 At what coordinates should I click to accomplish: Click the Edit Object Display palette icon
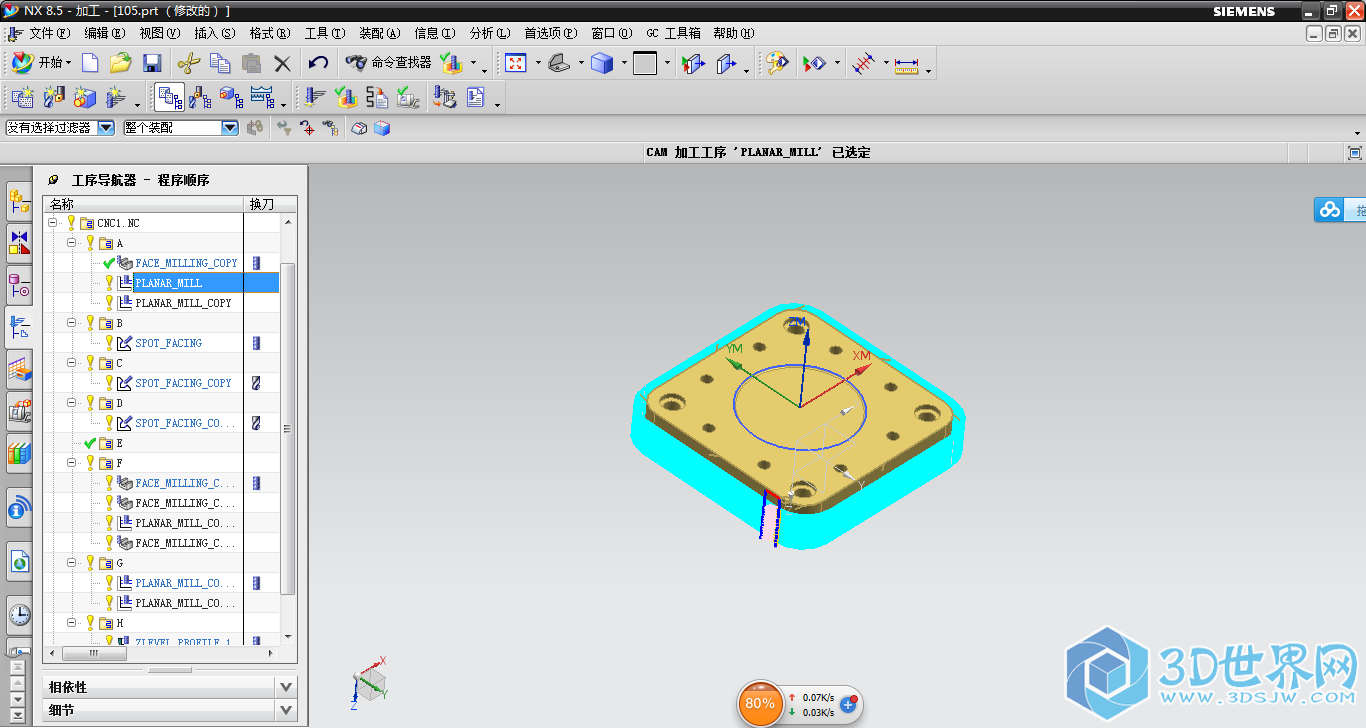point(776,63)
